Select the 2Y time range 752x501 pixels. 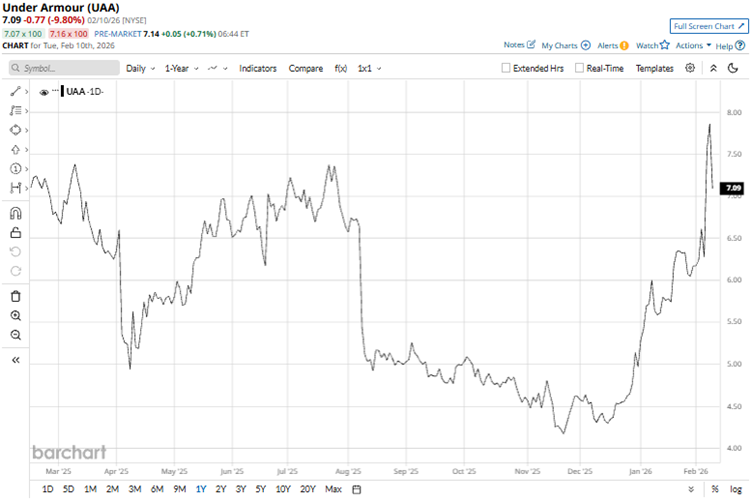221,489
